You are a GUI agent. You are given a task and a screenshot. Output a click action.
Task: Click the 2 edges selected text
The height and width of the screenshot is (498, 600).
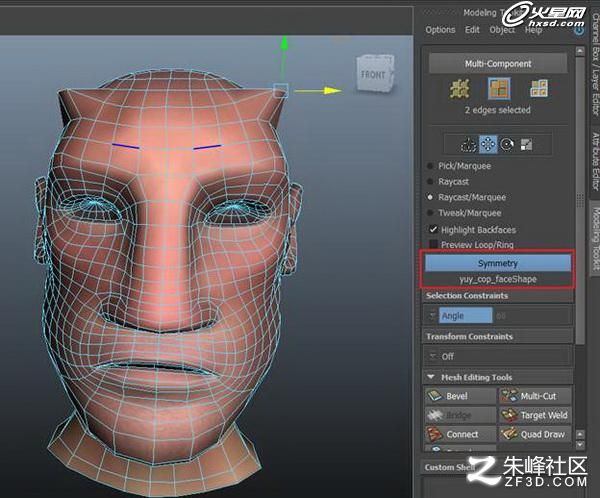(498, 110)
